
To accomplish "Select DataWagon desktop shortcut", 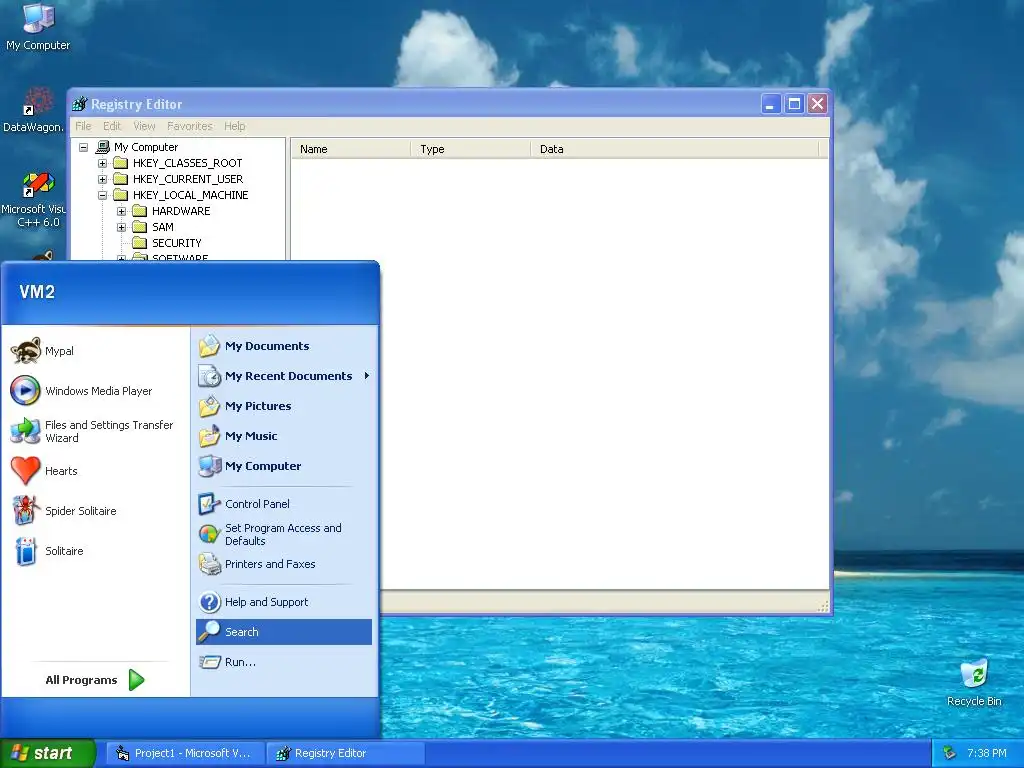I will pos(34,110).
